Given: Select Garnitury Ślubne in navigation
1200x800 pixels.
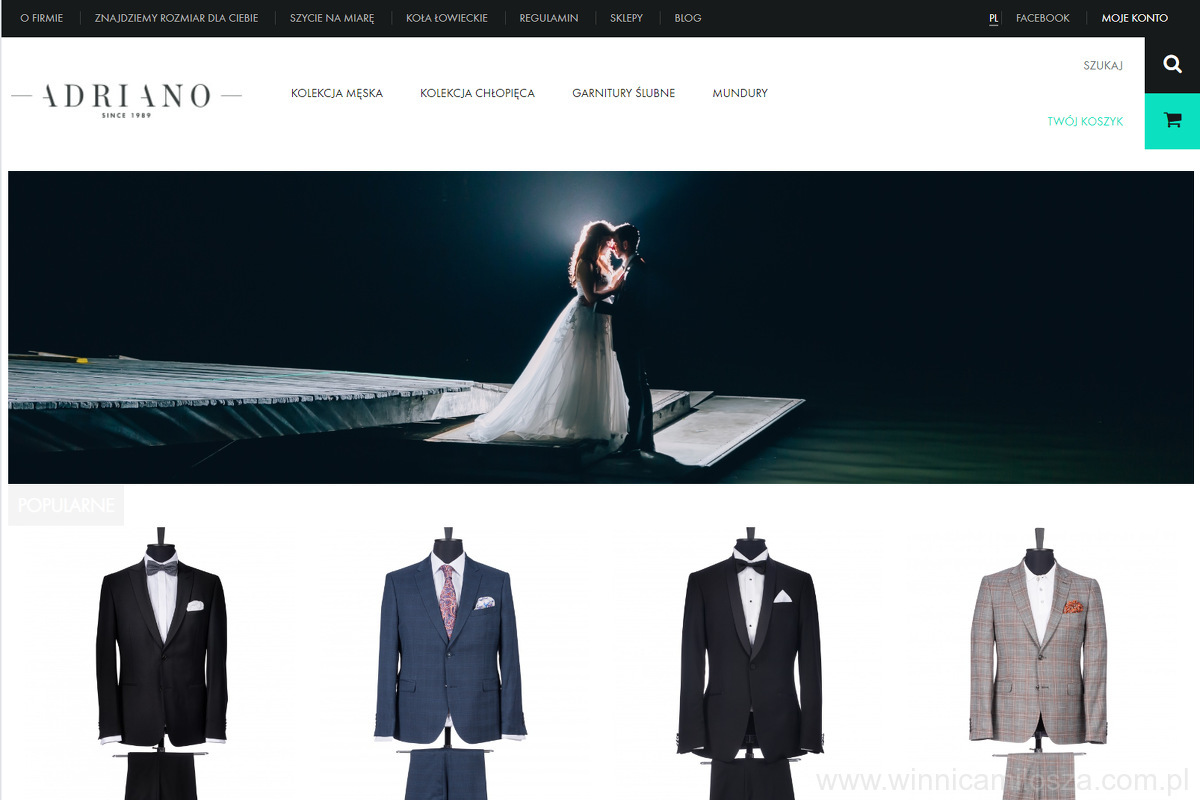Looking at the screenshot, I should 623,93.
